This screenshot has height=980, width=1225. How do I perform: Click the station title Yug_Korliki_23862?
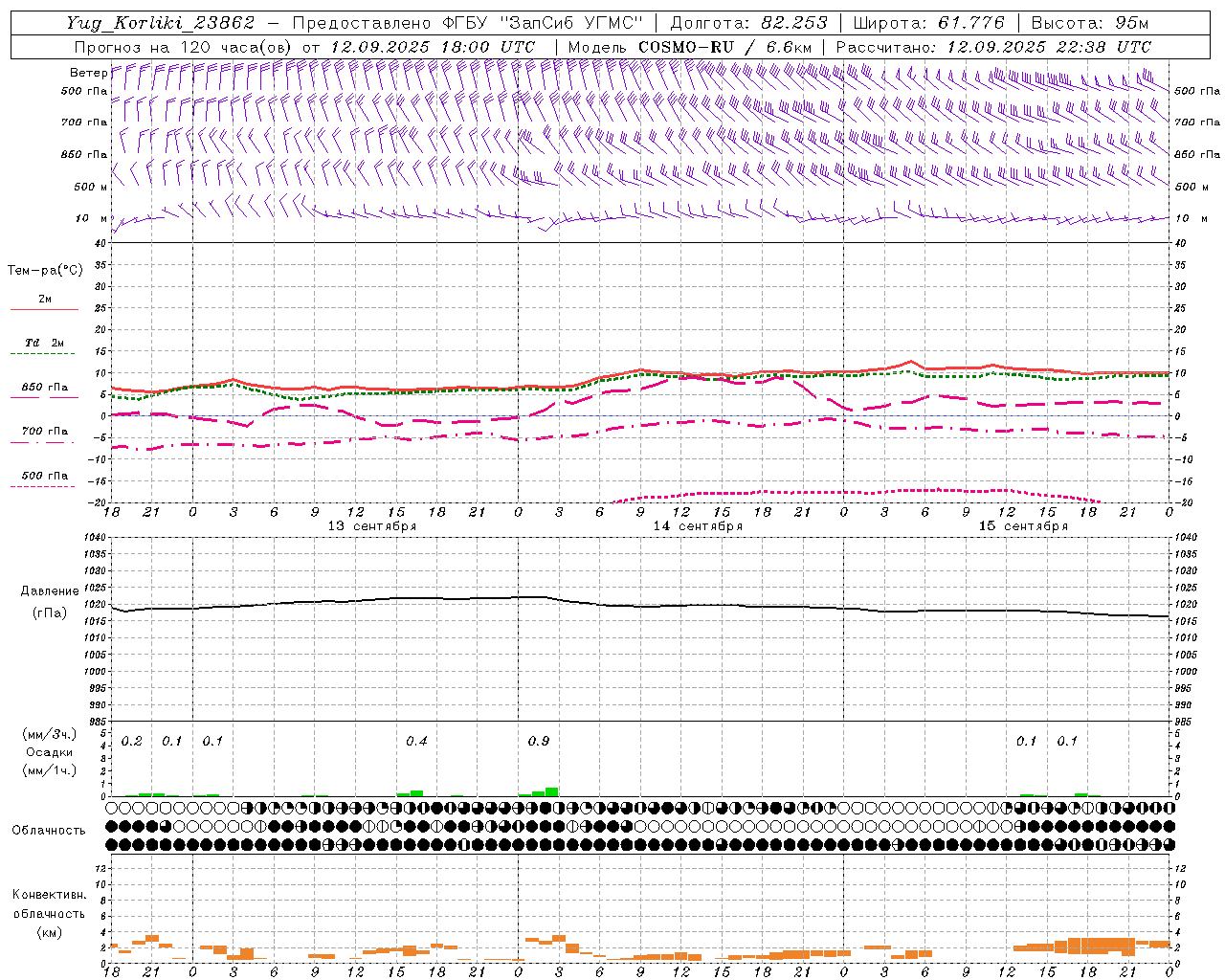pos(161,23)
